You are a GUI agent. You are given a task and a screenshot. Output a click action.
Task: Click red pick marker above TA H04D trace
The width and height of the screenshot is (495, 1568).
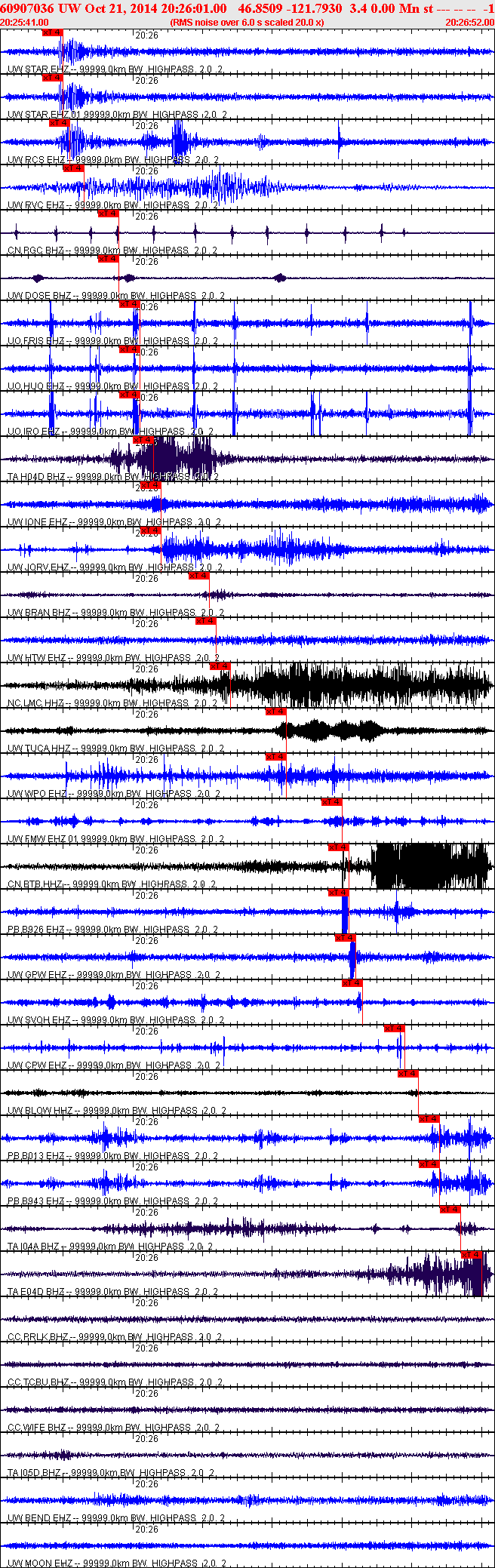click(143, 439)
